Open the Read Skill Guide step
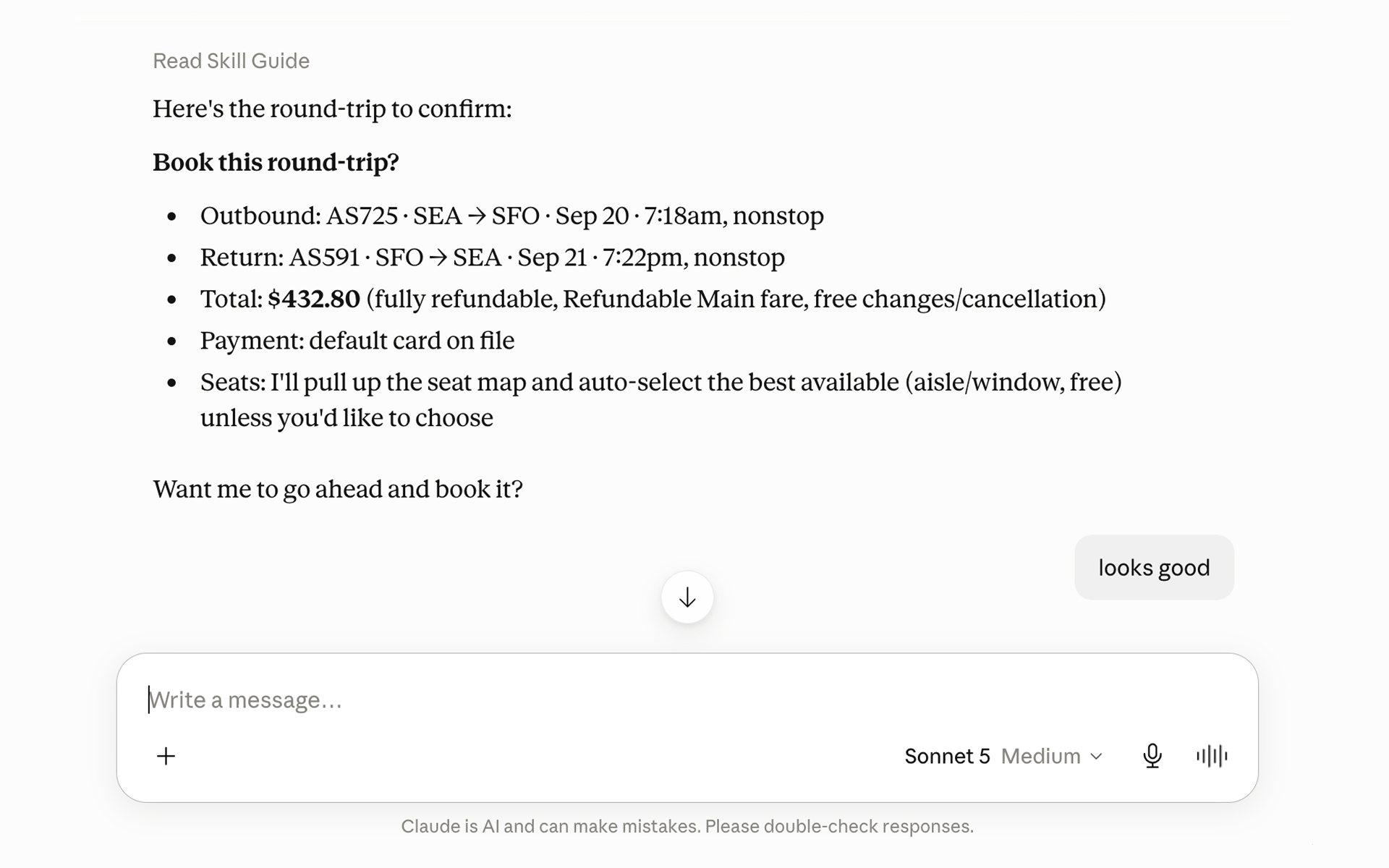 (231, 61)
